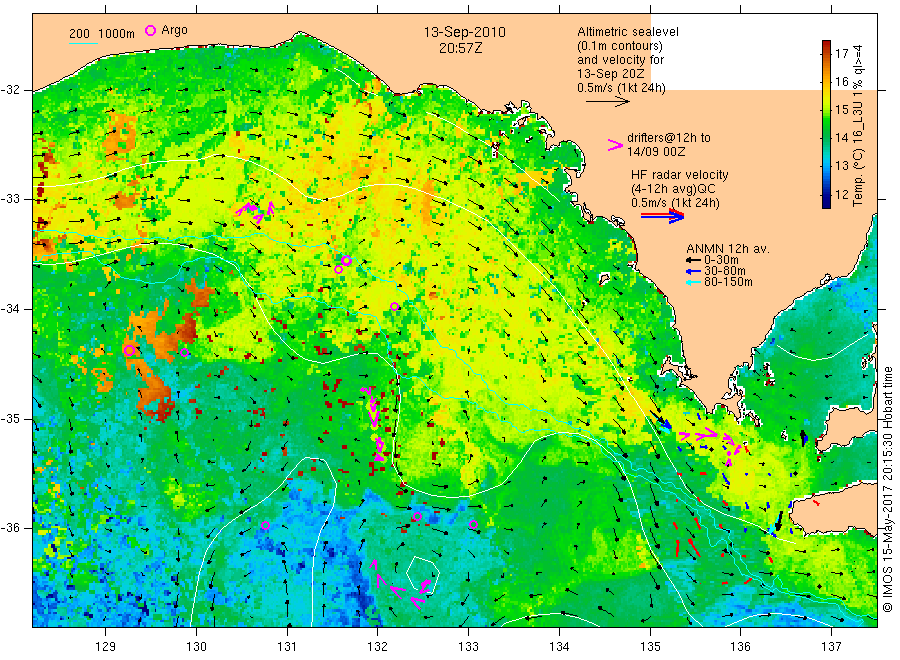Click the time label 20:57Z
Screen dimensions: 900x660
pos(460,48)
